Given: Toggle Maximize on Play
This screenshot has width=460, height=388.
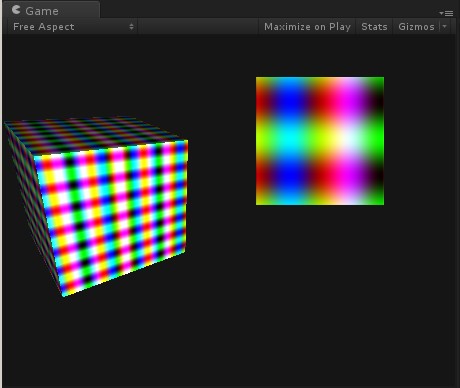Looking at the screenshot, I should [x=307, y=27].
